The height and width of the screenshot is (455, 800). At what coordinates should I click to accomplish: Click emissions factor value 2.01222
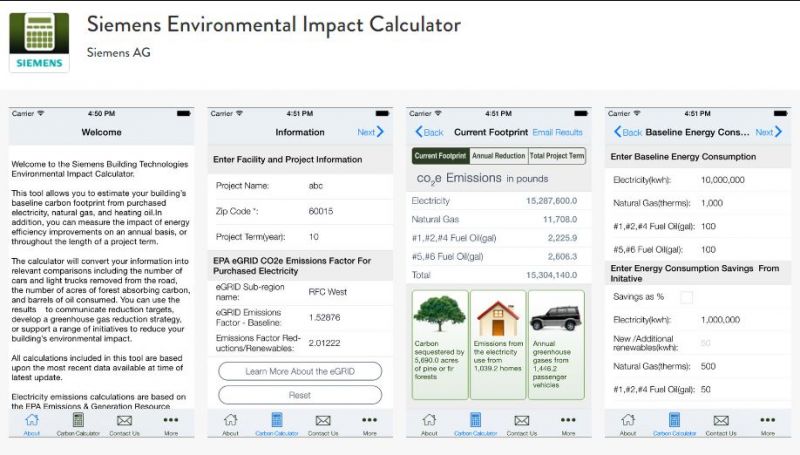[x=324, y=343]
